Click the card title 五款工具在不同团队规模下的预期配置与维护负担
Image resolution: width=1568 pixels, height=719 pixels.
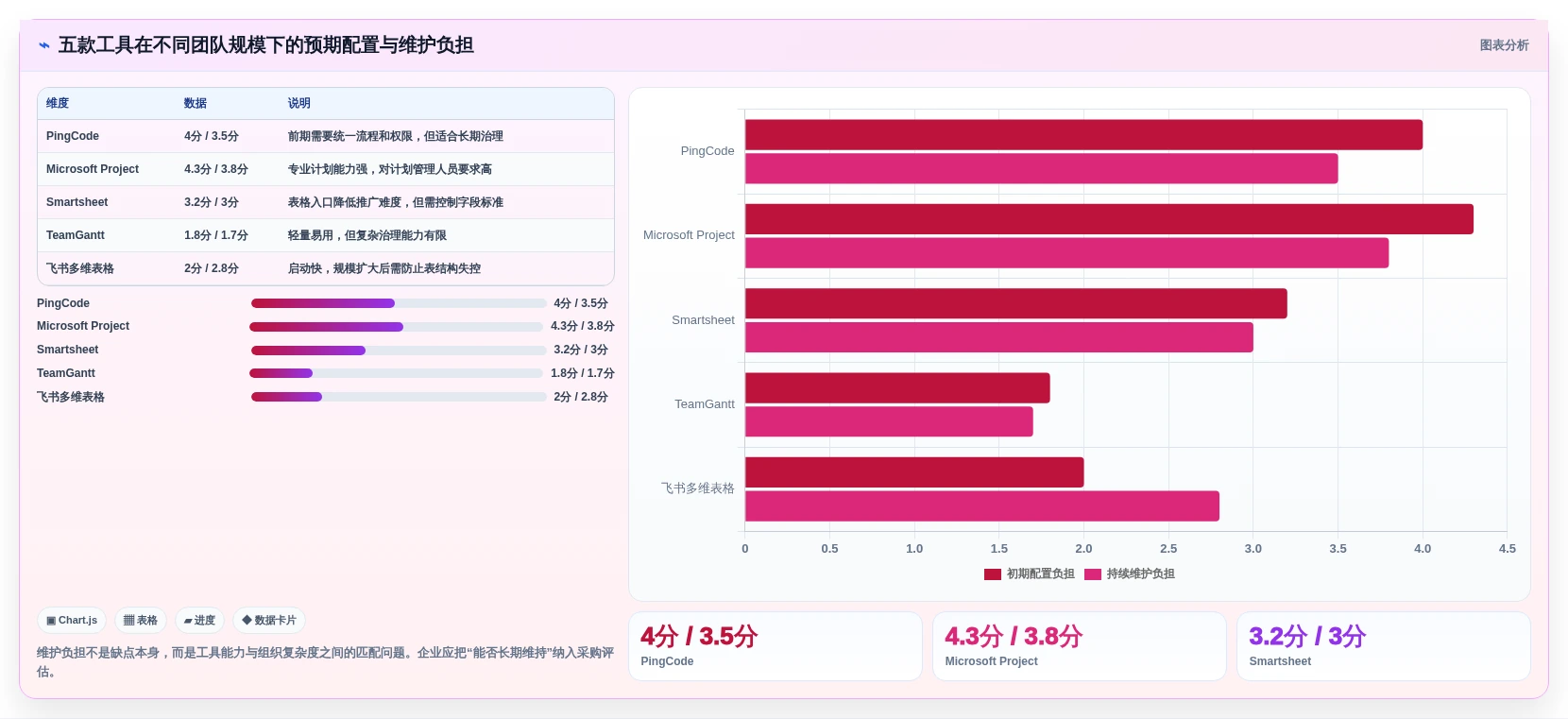[x=265, y=45]
